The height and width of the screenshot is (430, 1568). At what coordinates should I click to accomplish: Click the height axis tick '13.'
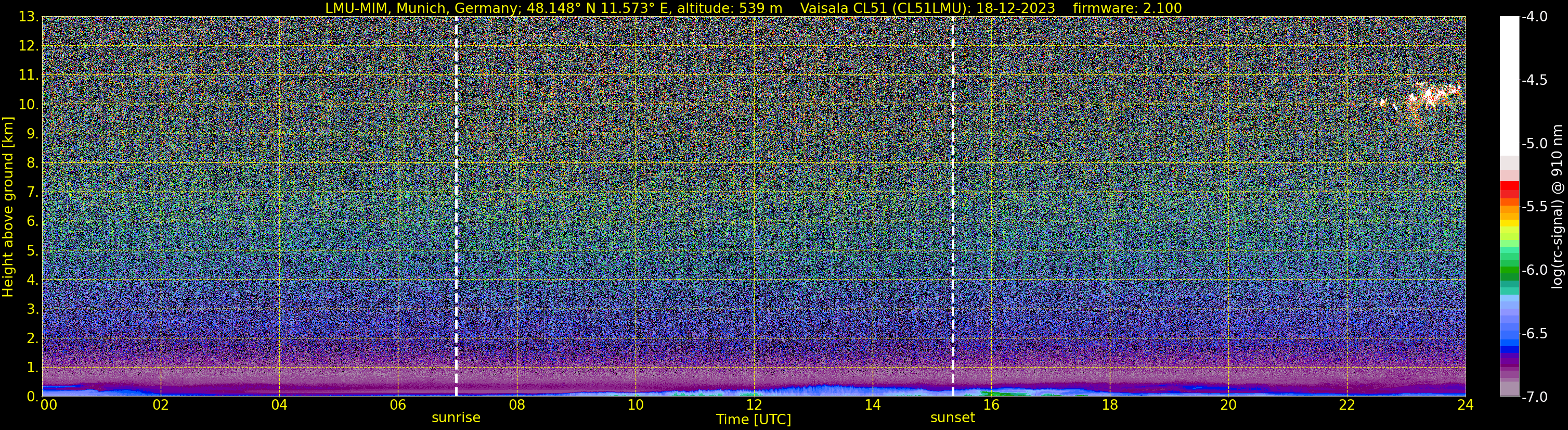tap(29, 17)
